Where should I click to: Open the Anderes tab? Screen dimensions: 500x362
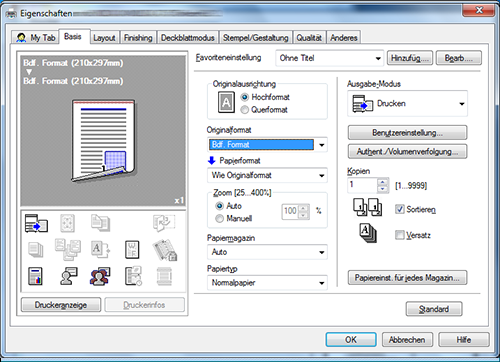344,38
